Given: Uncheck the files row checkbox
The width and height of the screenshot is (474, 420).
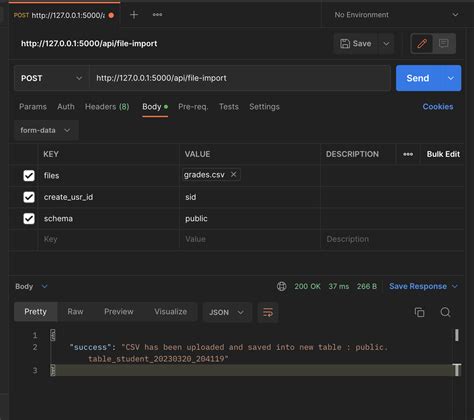Looking at the screenshot, I should coord(29,176).
